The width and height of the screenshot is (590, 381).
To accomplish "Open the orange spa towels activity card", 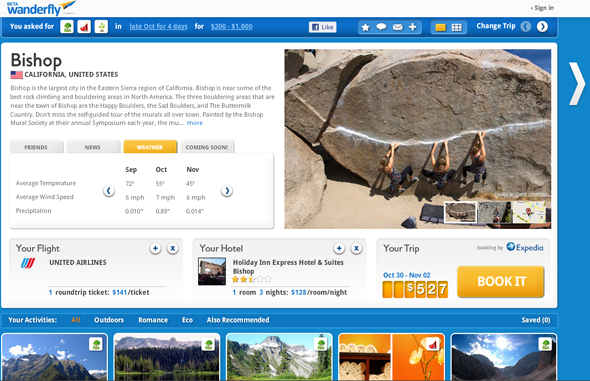I will pos(392,357).
